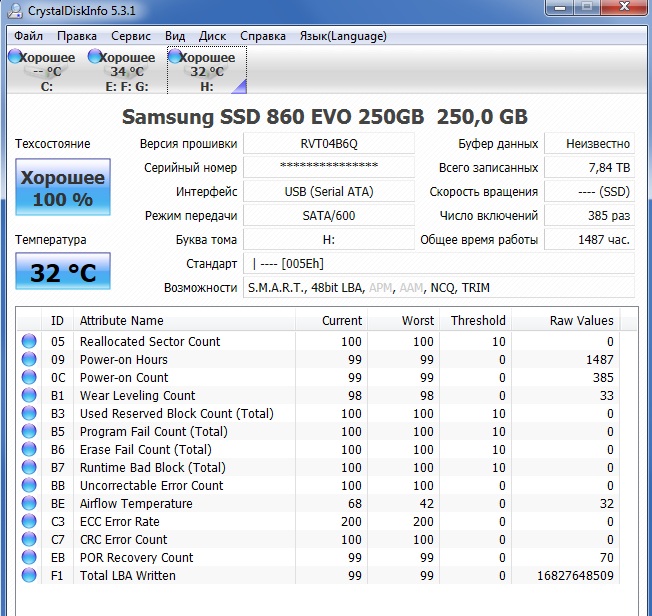Click status orb for Reallocated Sector Count
This screenshot has height=616, width=652.
pos(29,341)
